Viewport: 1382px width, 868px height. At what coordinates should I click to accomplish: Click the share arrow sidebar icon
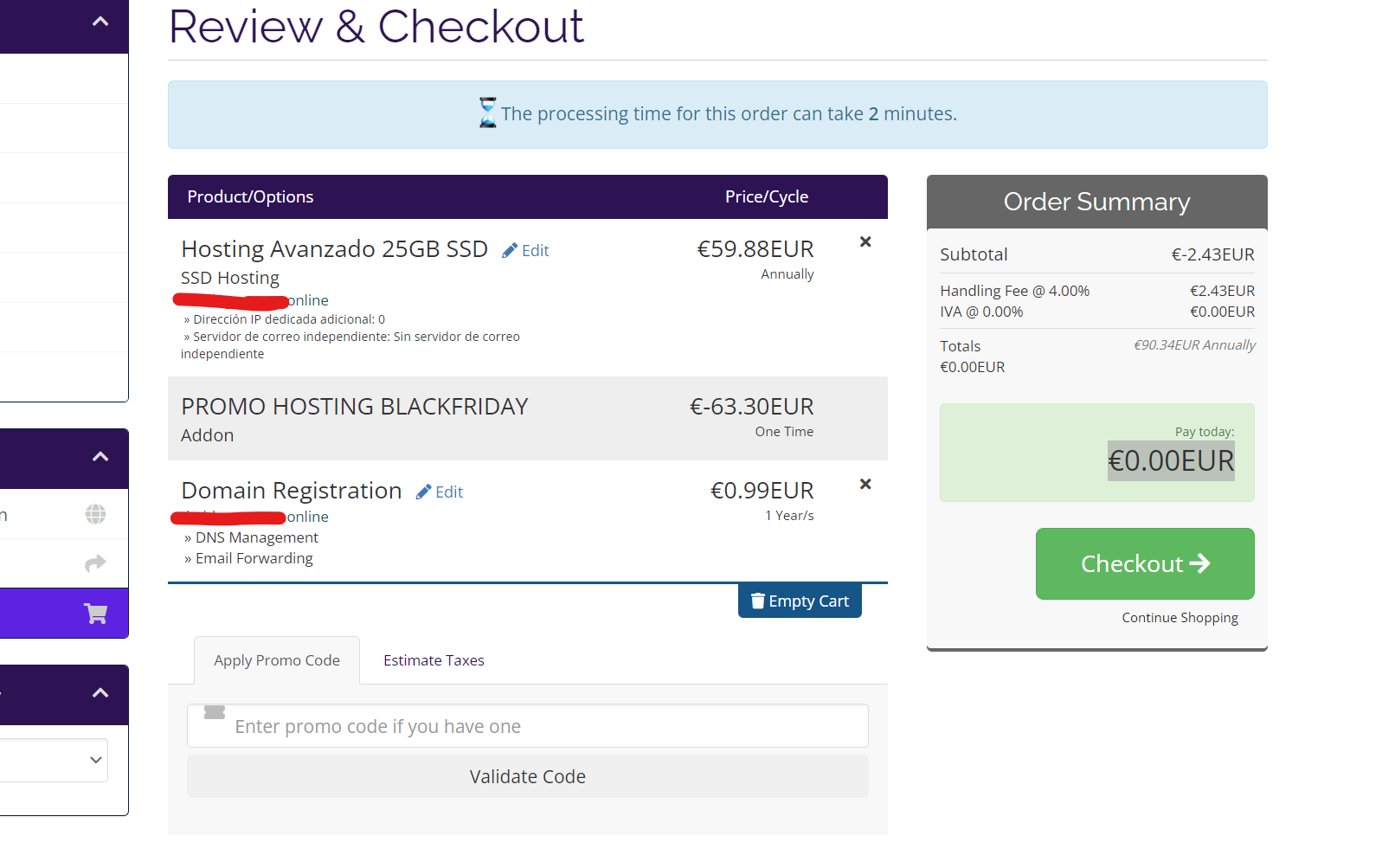pos(95,564)
